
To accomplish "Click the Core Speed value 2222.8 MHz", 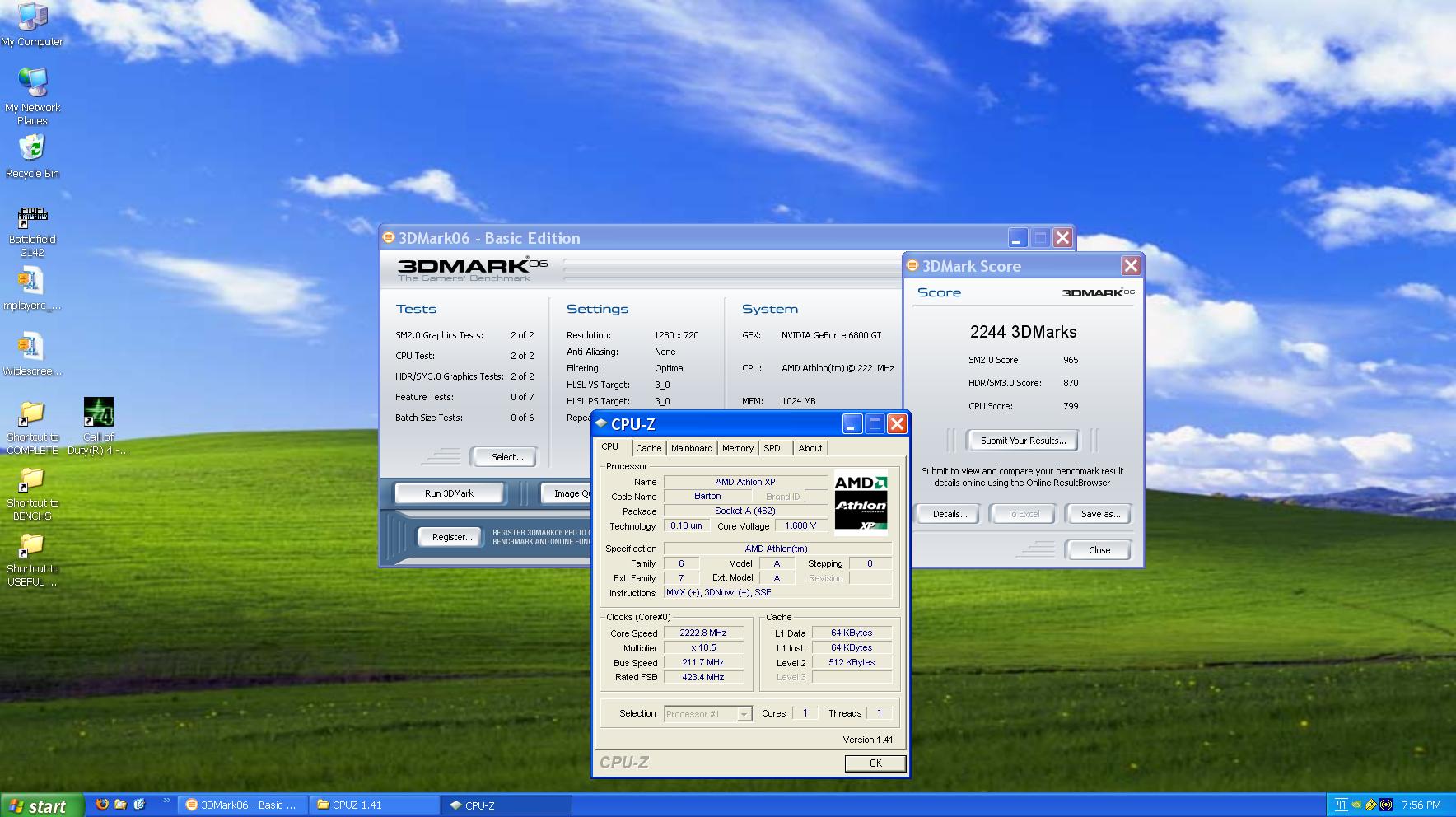I will [703, 633].
